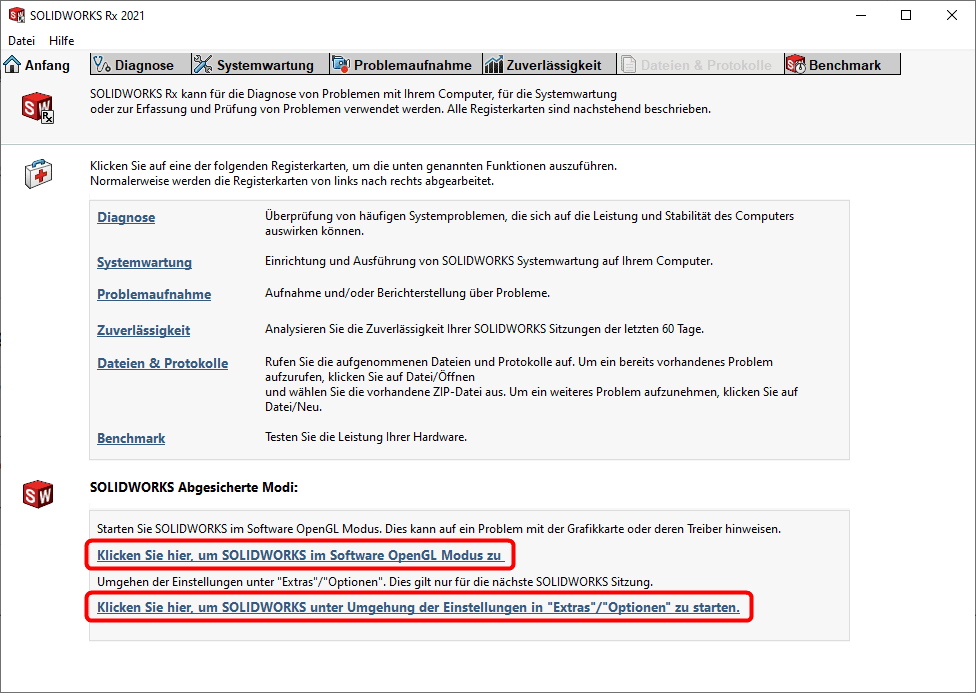Click the intro text starting 'SOLIDWORKS Rx kann für die Diagnose'
The height and width of the screenshot is (693, 976).
(400, 101)
